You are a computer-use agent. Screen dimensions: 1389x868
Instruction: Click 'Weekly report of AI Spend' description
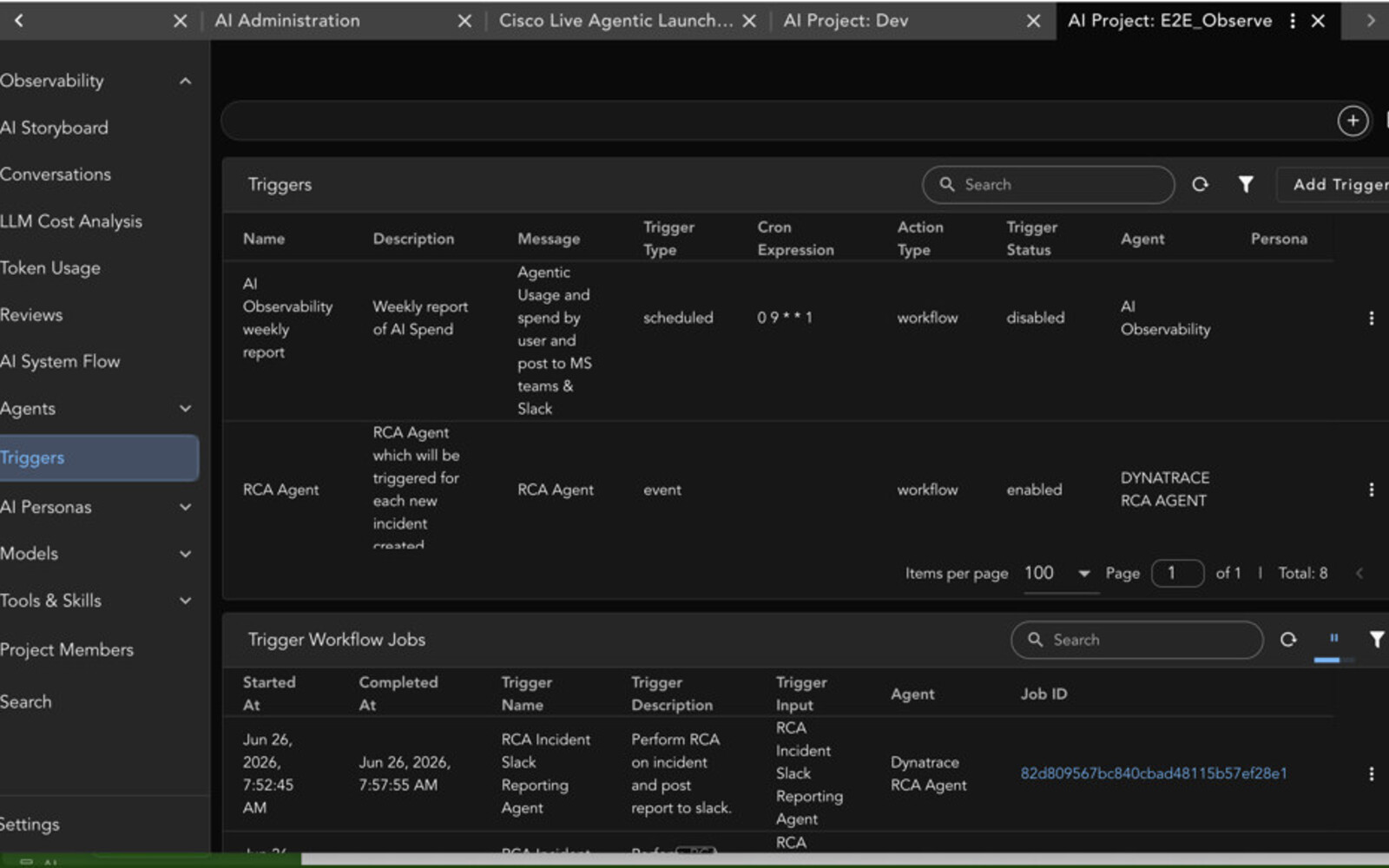(x=420, y=318)
